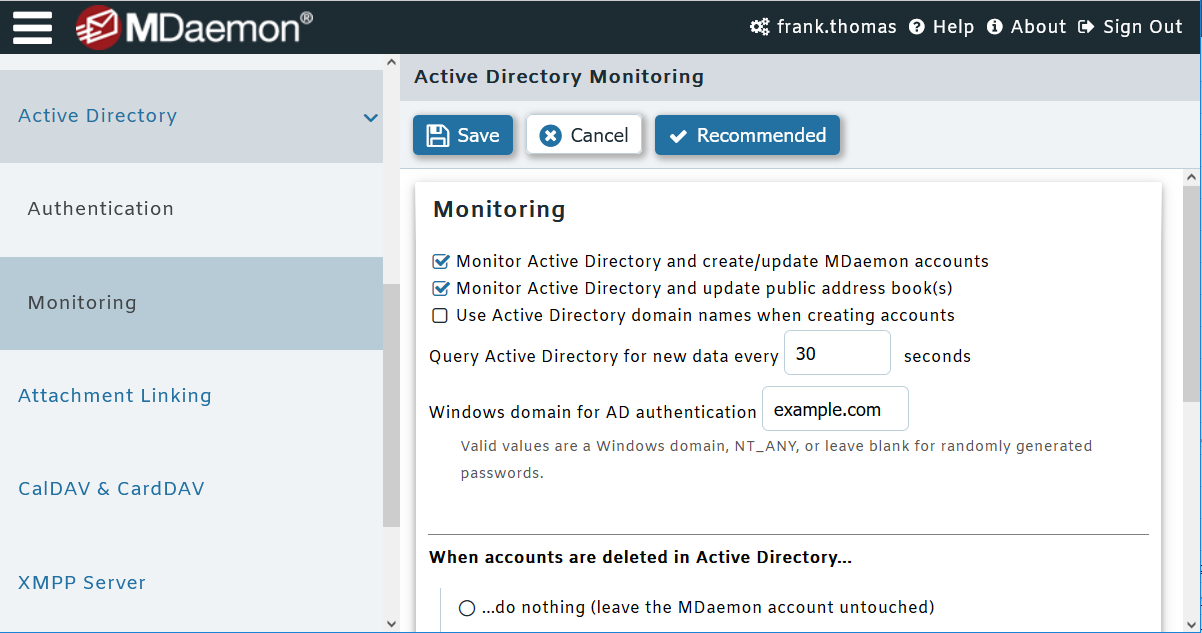Open the hamburger navigation menu
The width and height of the screenshot is (1202, 633).
[32, 27]
